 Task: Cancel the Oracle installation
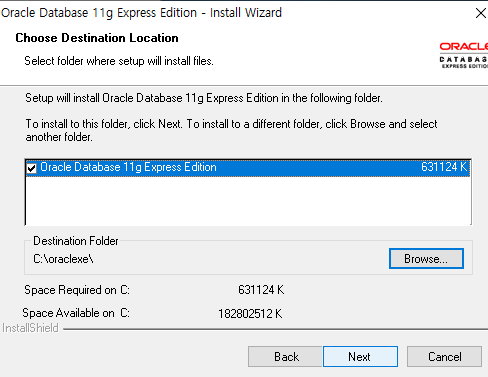(444, 357)
